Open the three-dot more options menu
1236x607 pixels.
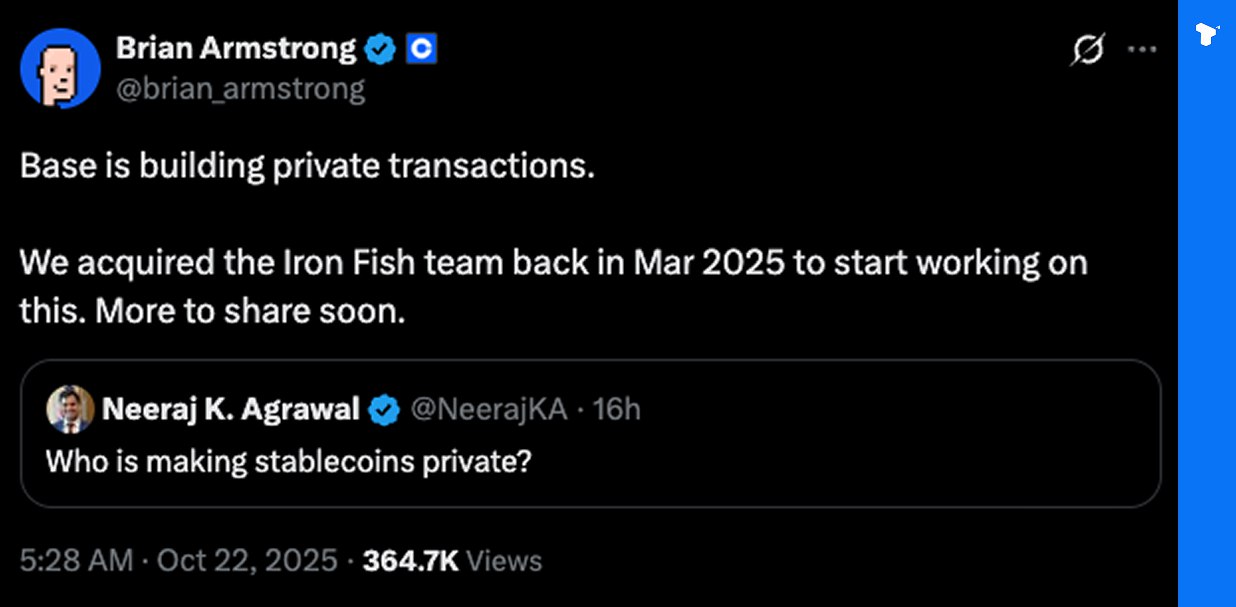pos(1141,49)
